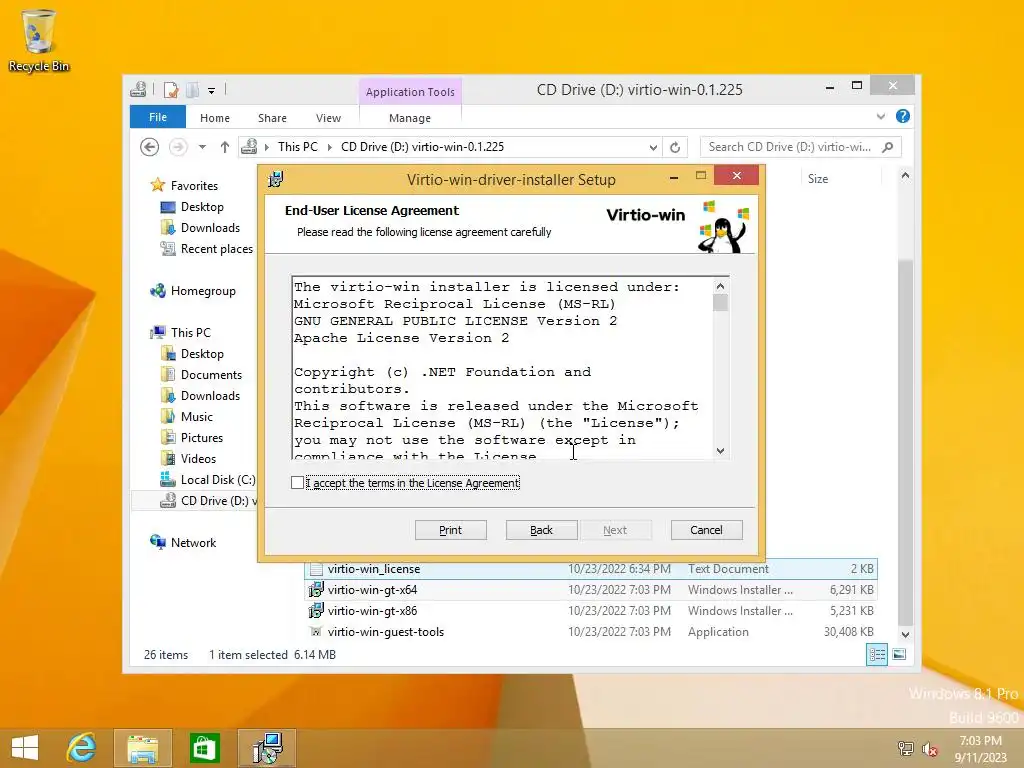
Task: Launch Internet Explorer from the taskbar
Action: coord(82,748)
